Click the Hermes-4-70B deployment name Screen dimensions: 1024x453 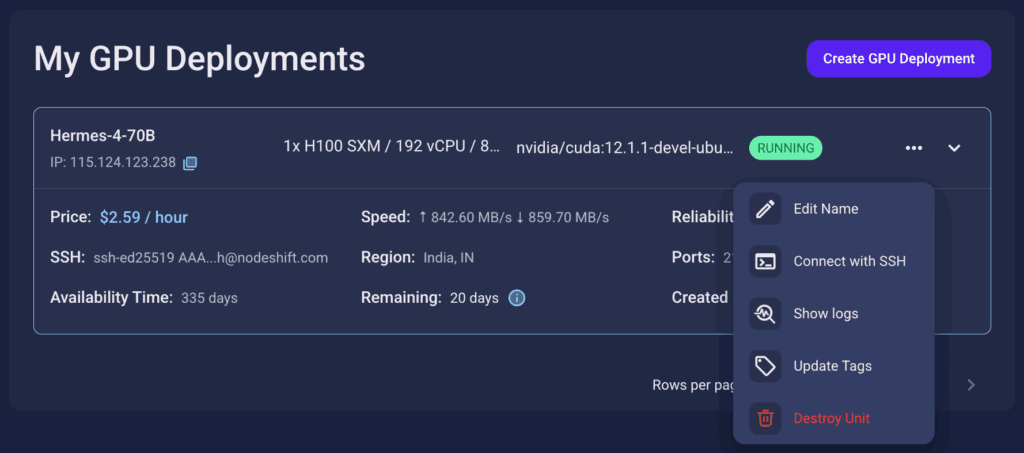103,136
